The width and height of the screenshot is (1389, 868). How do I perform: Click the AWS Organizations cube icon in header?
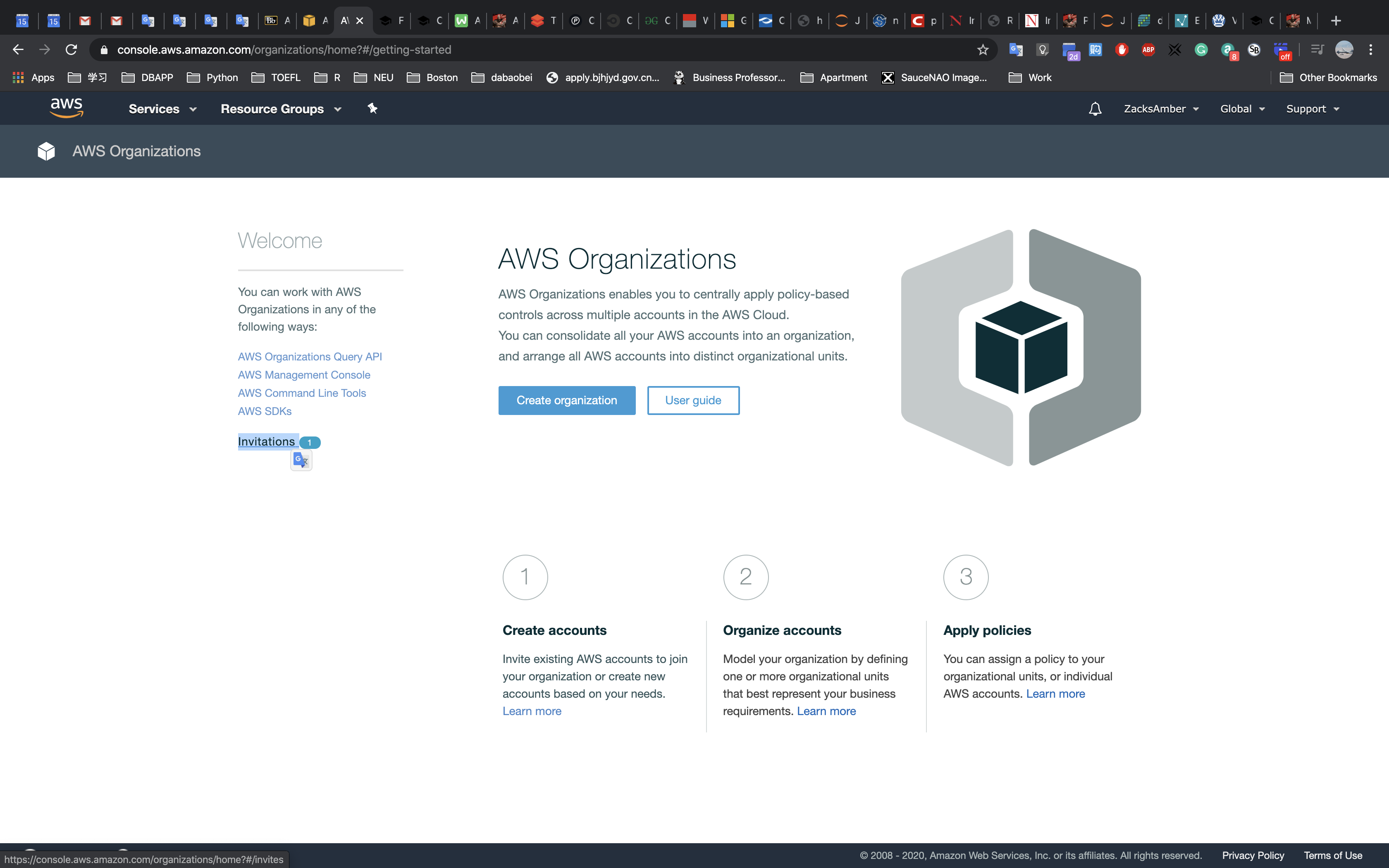pos(46,151)
